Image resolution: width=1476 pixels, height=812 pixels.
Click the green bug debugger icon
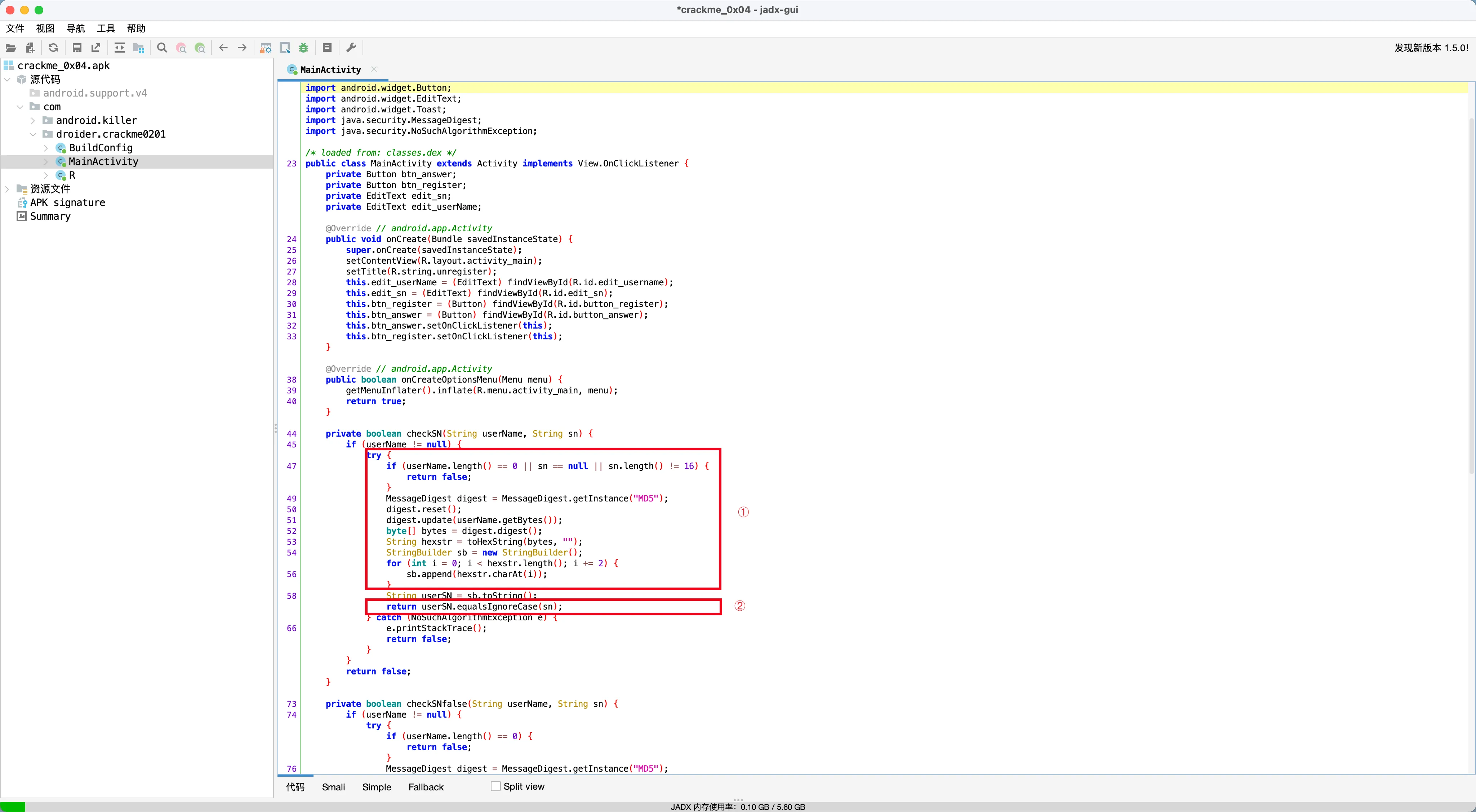coord(304,48)
